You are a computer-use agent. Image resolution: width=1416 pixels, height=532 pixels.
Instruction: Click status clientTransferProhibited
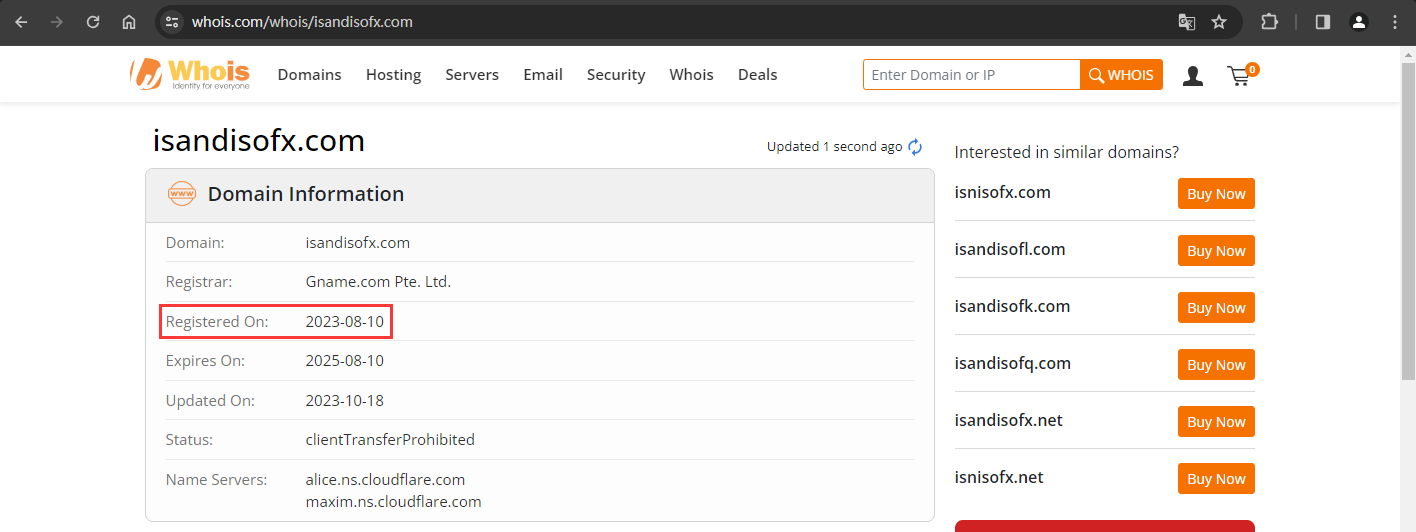click(x=390, y=439)
